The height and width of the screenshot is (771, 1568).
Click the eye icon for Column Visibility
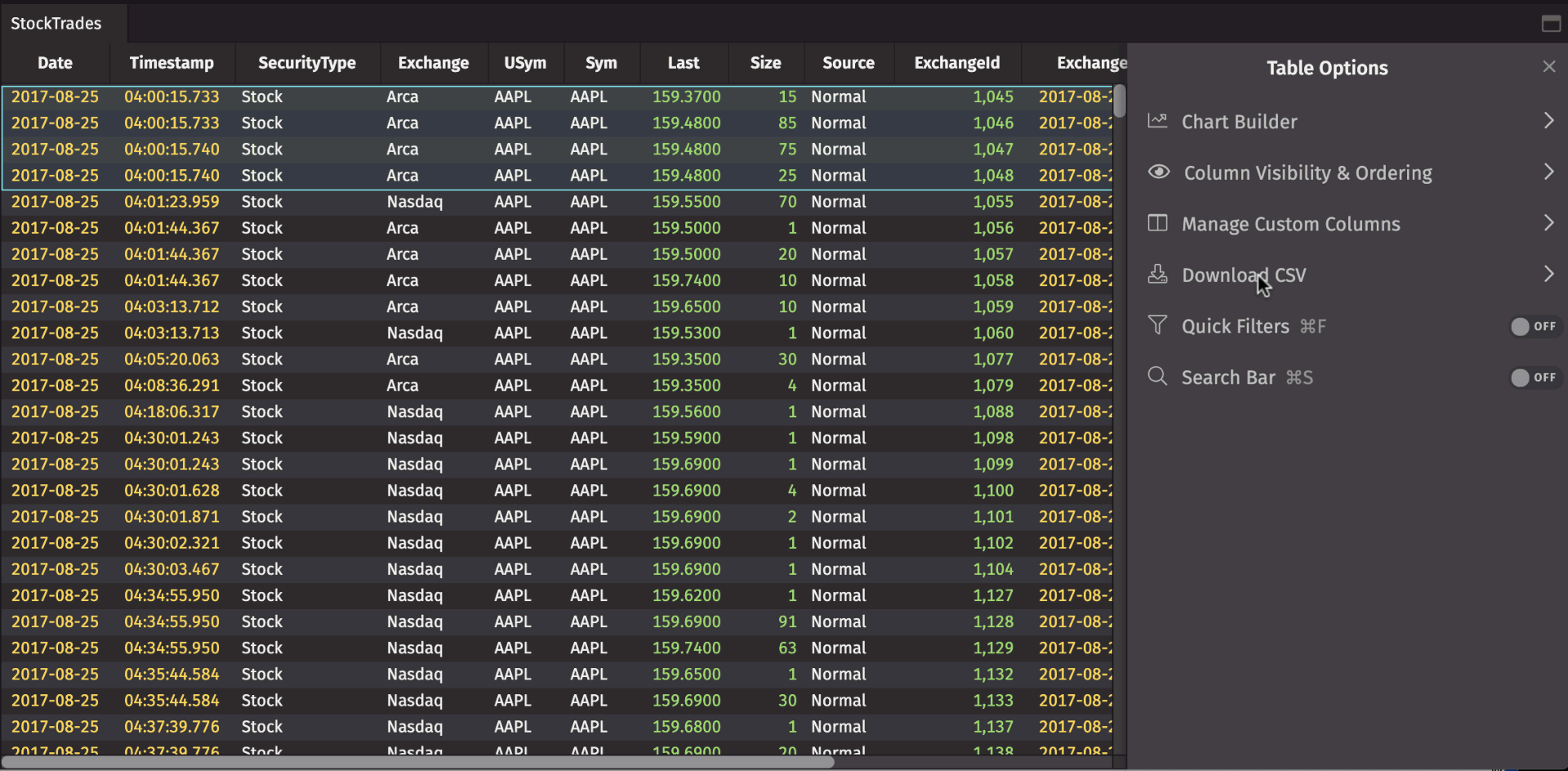point(1159,172)
